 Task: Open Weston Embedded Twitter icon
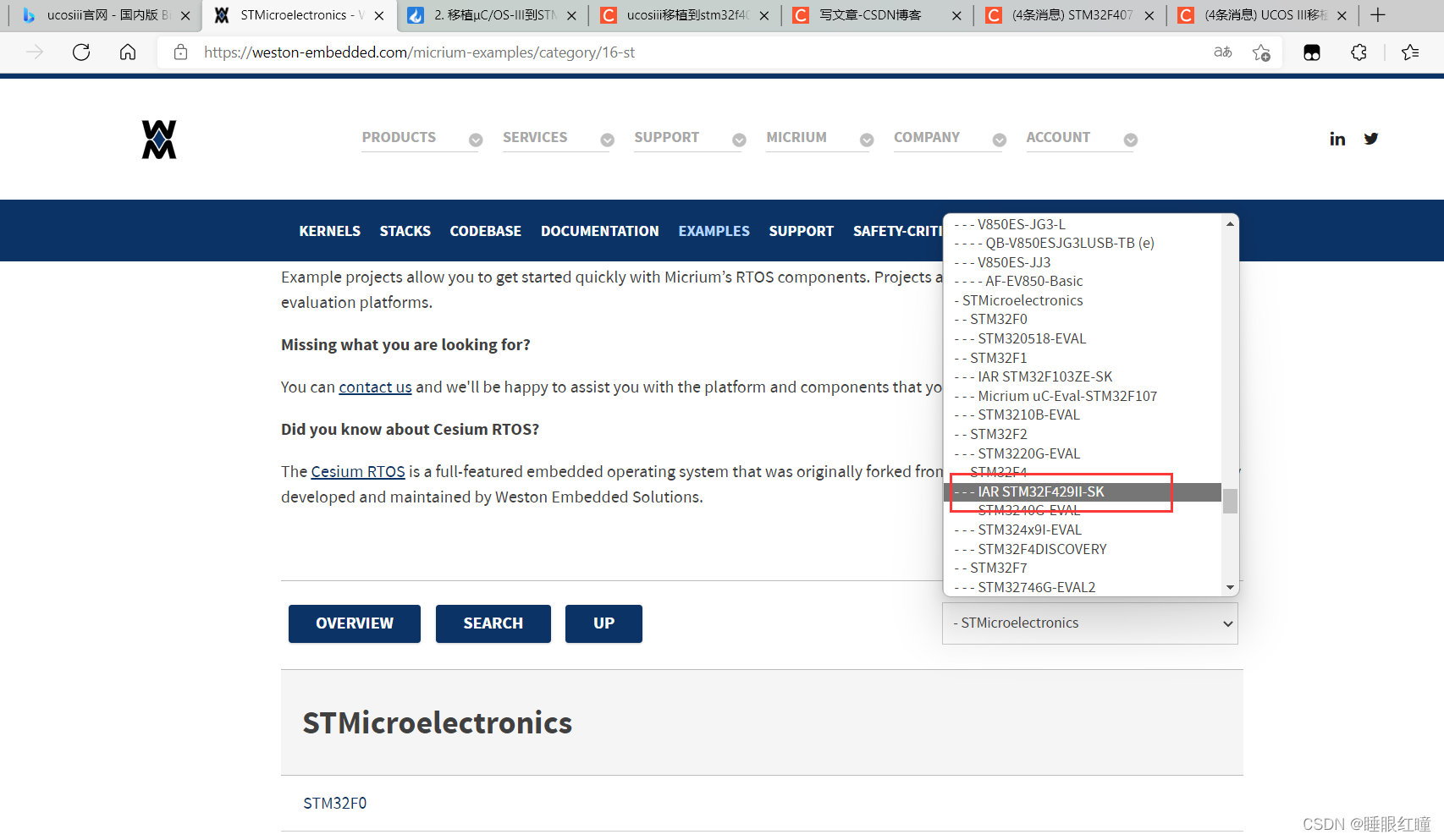(1371, 139)
